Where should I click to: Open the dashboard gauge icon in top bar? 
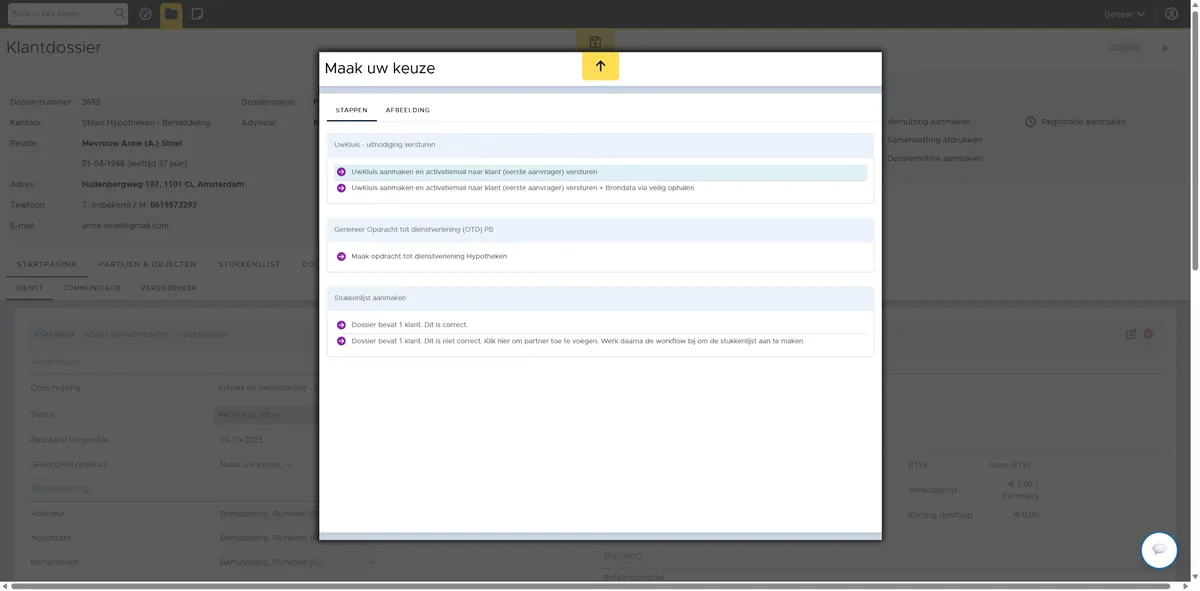tap(146, 14)
